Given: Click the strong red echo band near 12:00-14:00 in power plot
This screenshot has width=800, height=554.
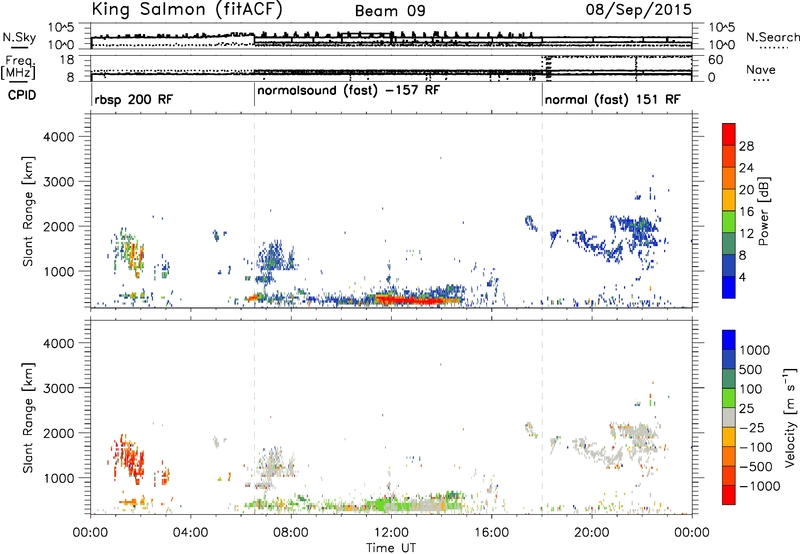Looking at the screenshot, I should coord(413,300).
